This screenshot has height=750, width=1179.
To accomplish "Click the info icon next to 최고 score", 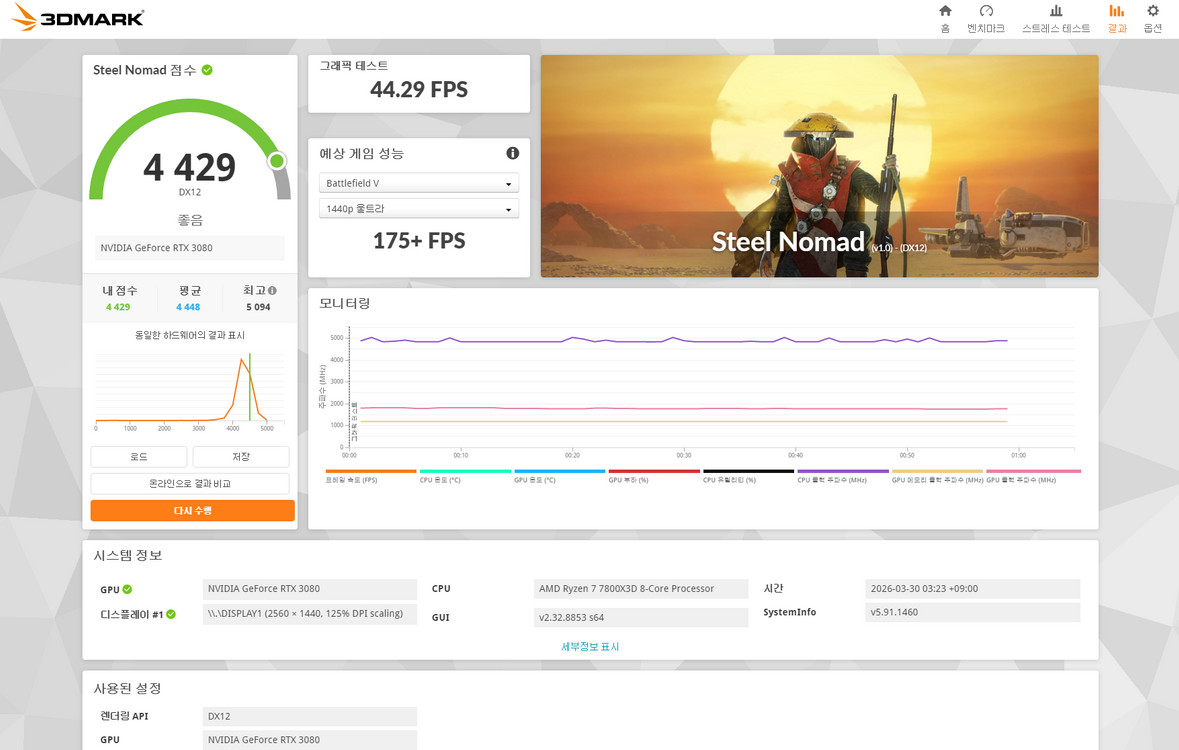I will coord(272,288).
